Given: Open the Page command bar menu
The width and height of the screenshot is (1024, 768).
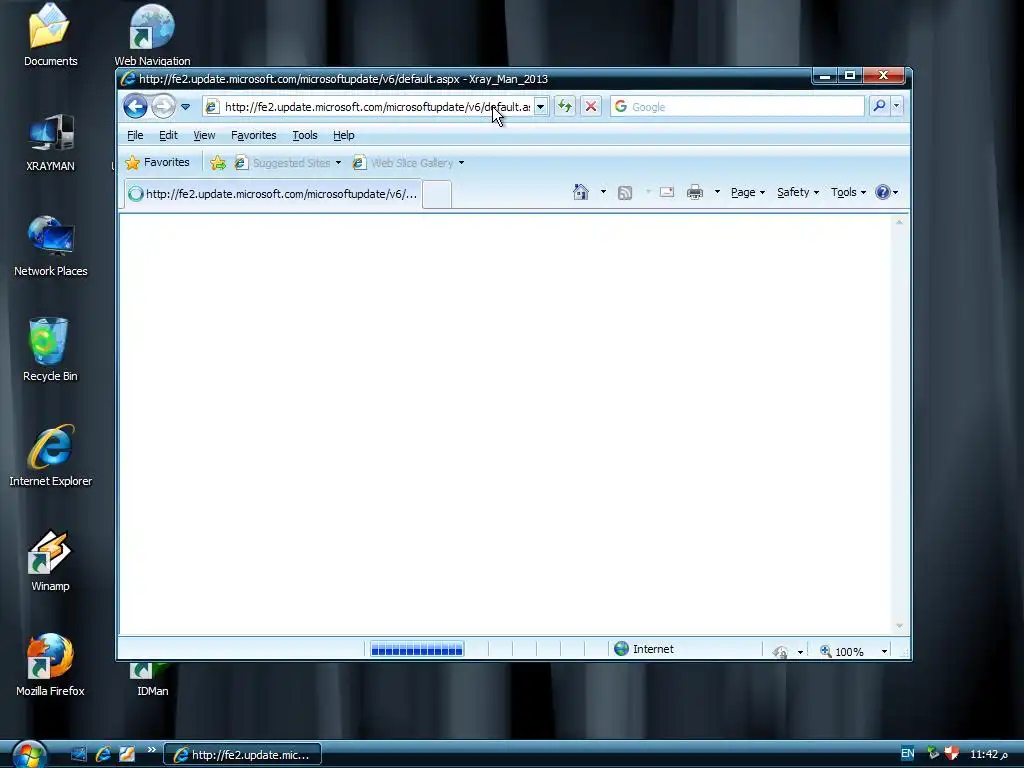Looking at the screenshot, I should [x=748, y=192].
